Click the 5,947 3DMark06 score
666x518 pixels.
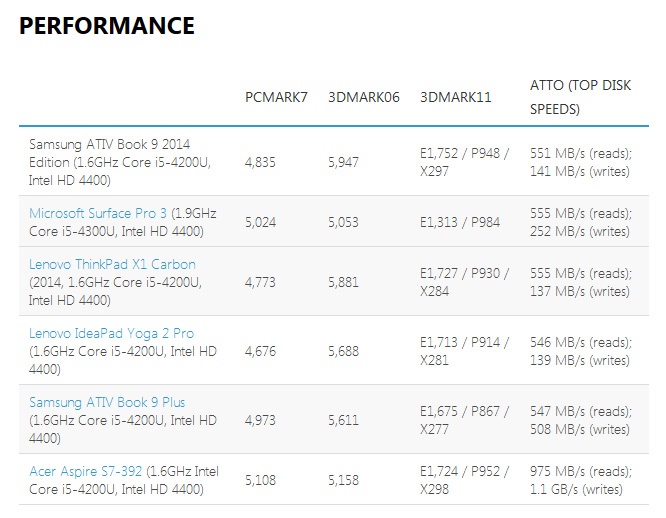point(343,162)
